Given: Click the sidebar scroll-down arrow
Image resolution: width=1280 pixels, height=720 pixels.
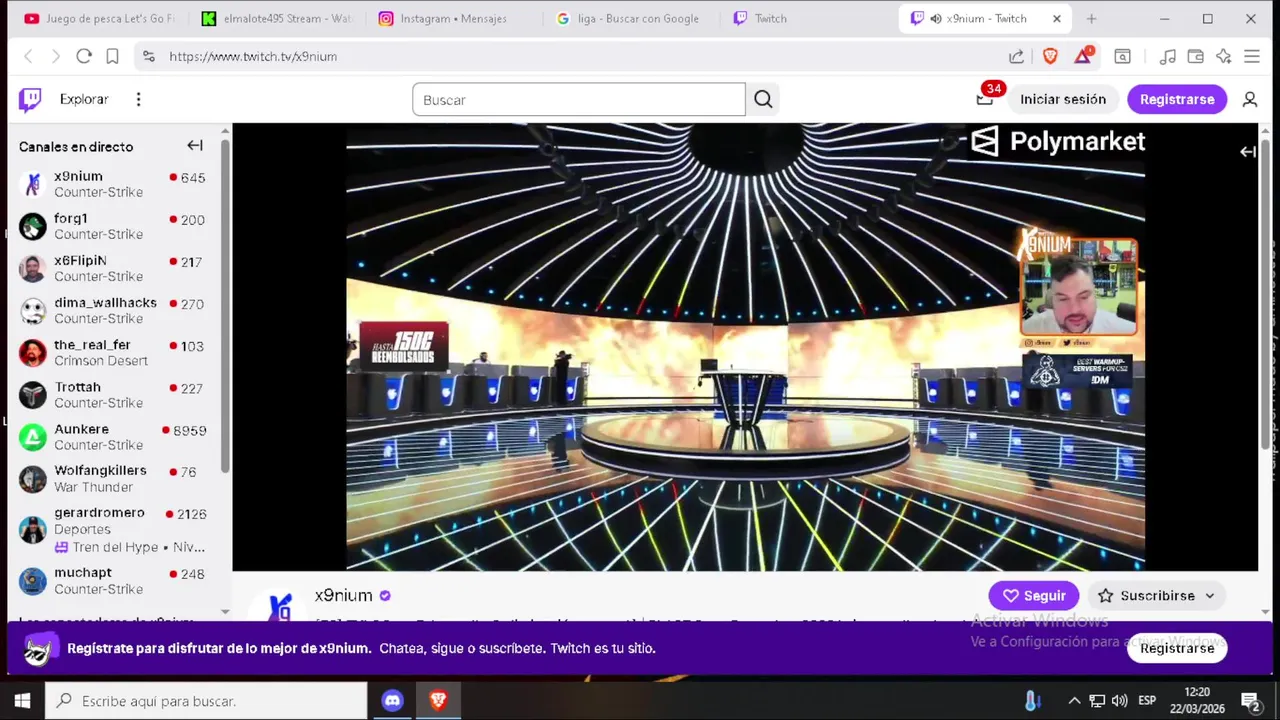Looking at the screenshot, I should click(225, 611).
